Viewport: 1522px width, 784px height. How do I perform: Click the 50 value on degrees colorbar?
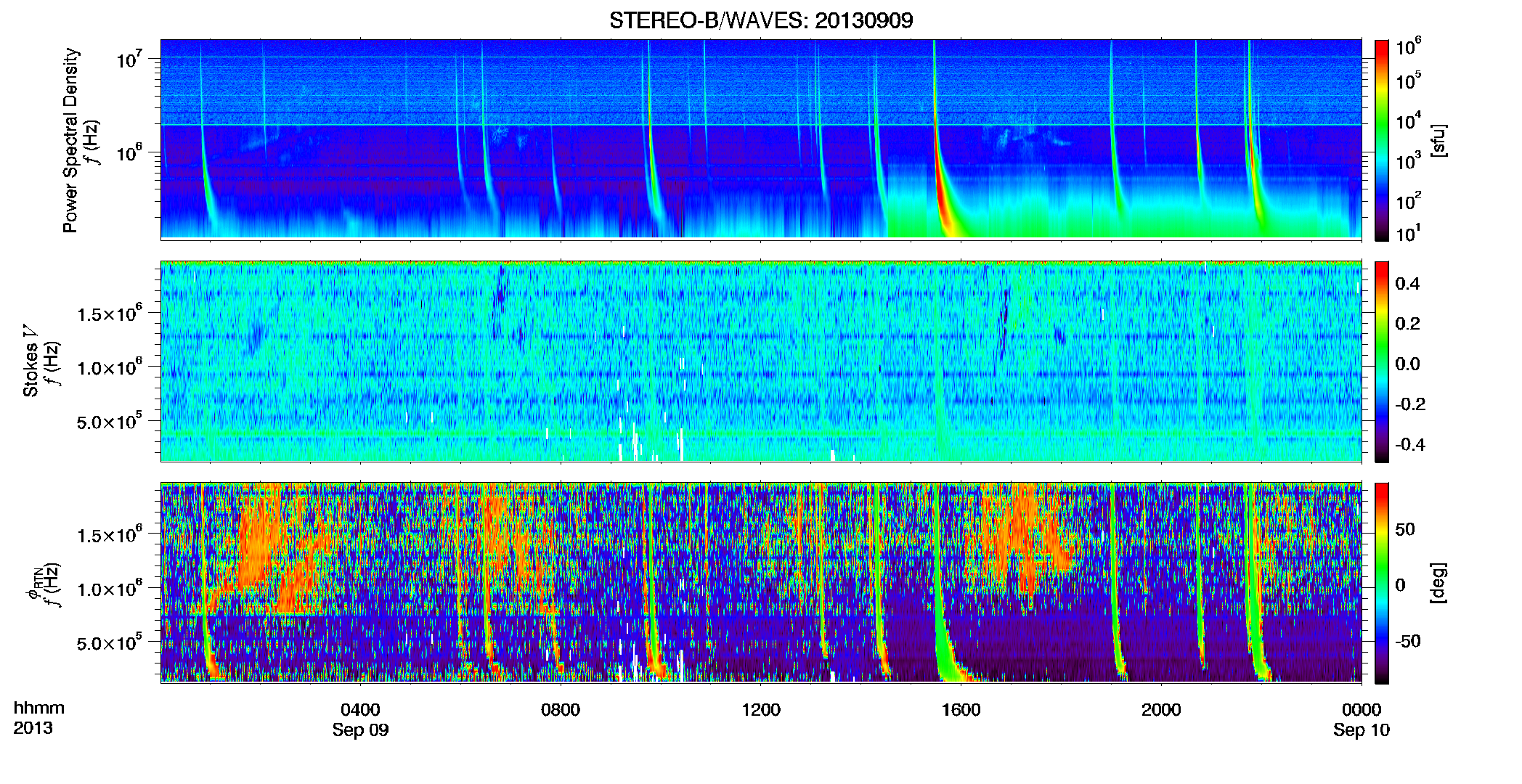1405,529
